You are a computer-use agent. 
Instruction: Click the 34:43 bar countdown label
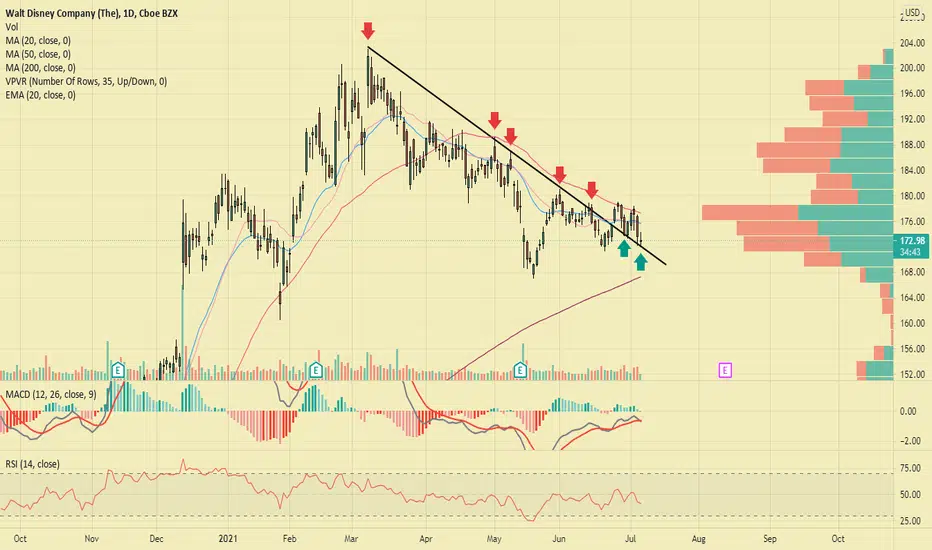[x=910, y=252]
